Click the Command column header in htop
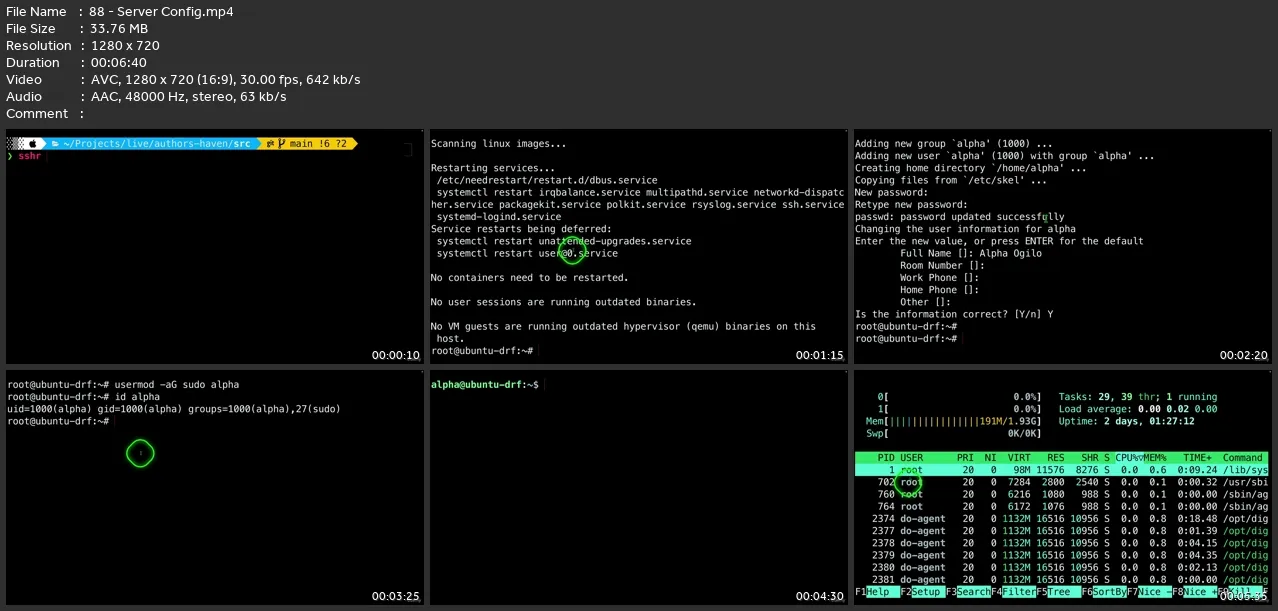 click(x=1244, y=458)
